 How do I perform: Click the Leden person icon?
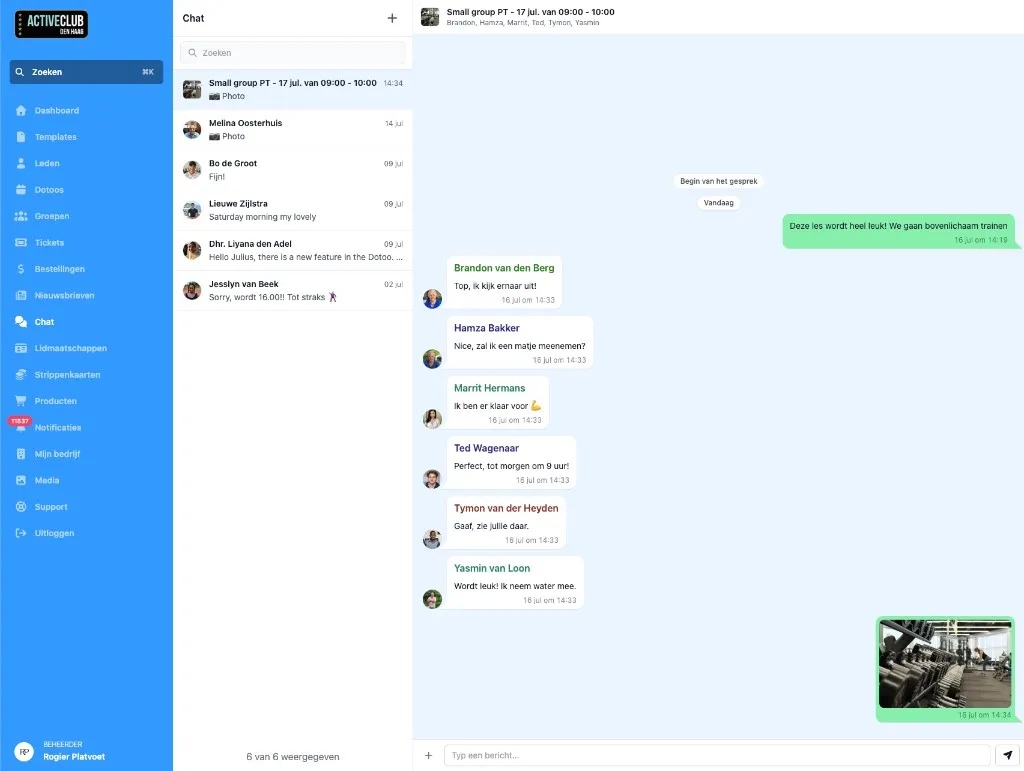[x=21, y=163]
